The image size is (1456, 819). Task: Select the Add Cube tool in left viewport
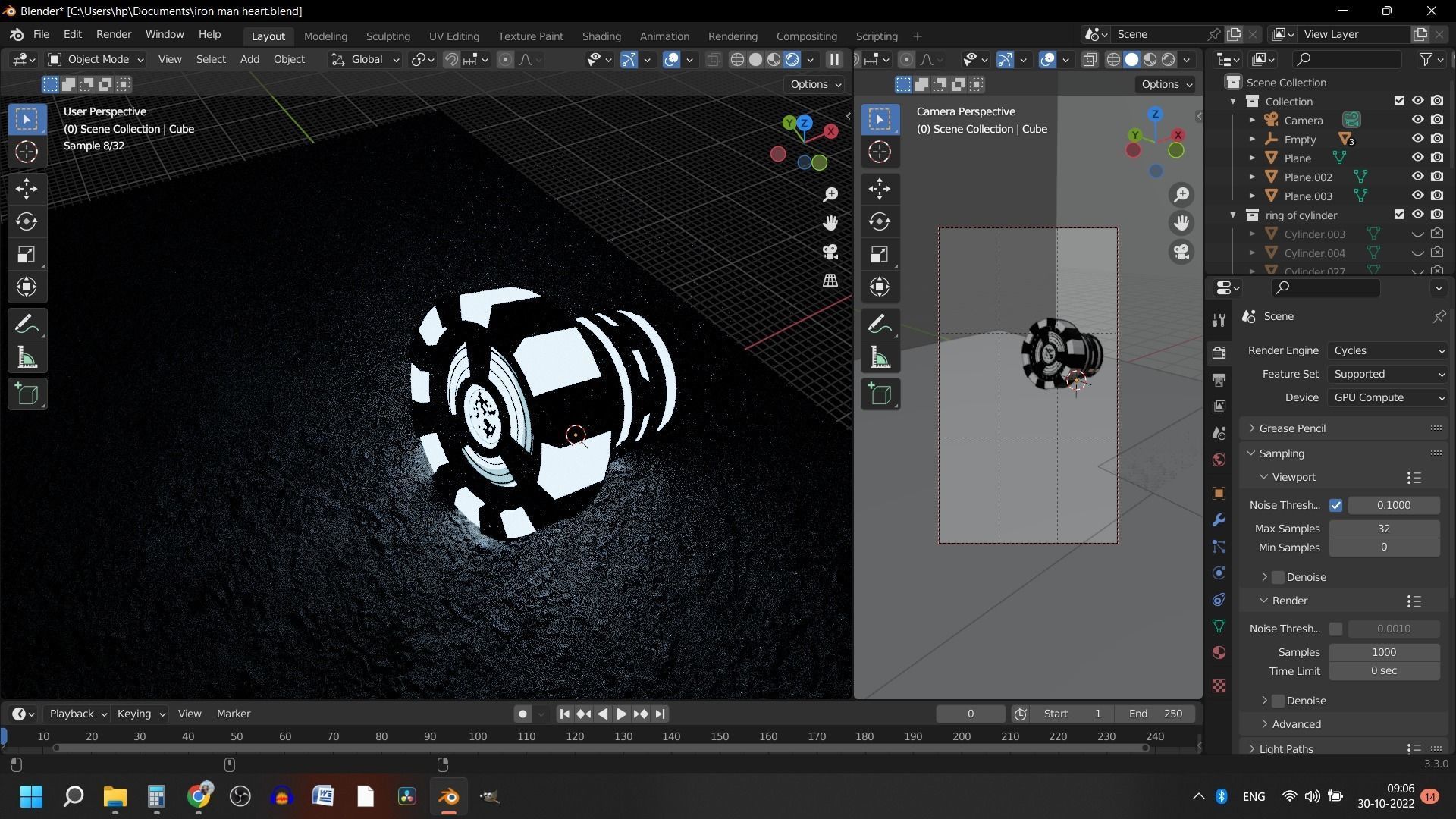tap(27, 394)
